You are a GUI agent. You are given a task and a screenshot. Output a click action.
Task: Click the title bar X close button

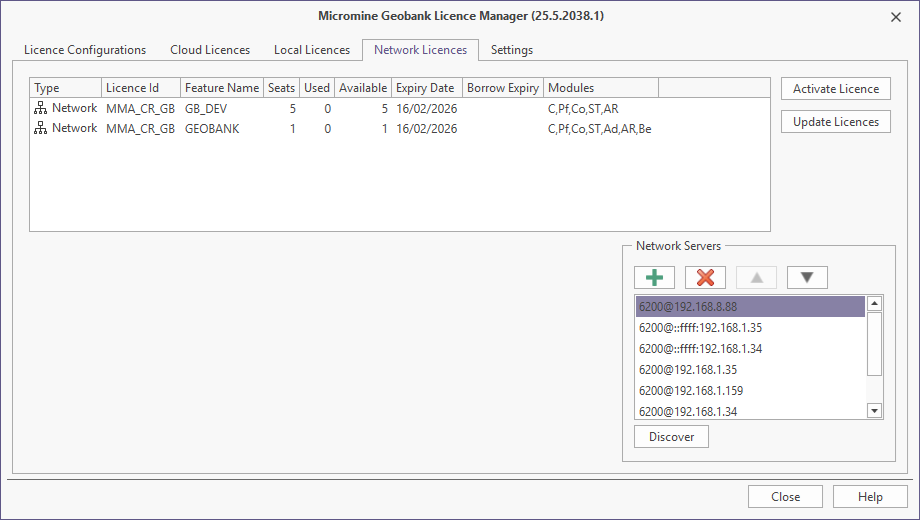pos(896,17)
